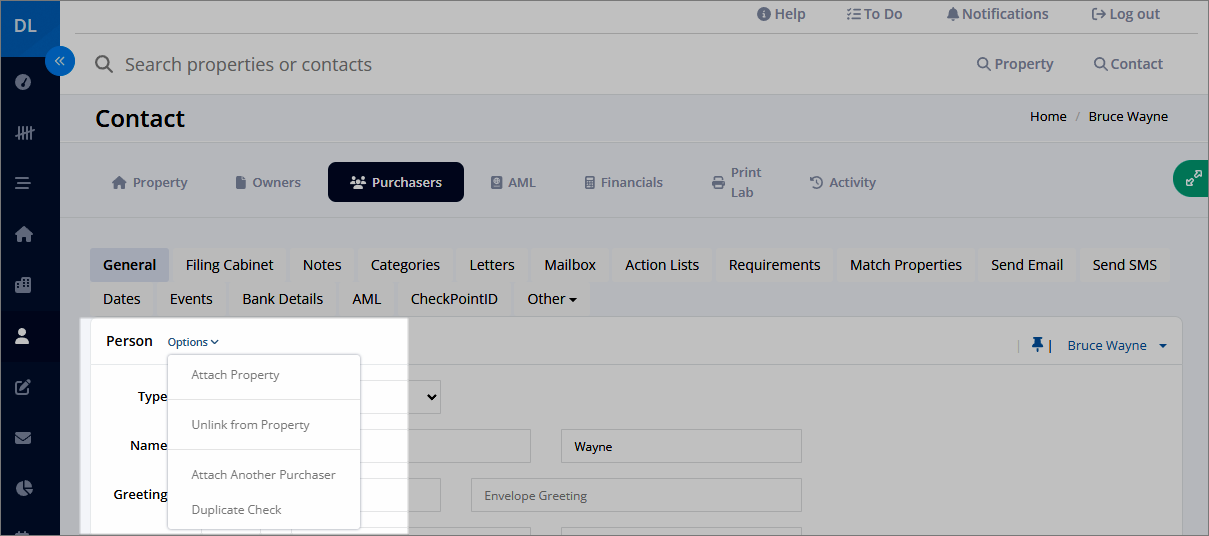Open the edit pencil icon in sidebar
The height and width of the screenshot is (536, 1209).
tap(24, 387)
